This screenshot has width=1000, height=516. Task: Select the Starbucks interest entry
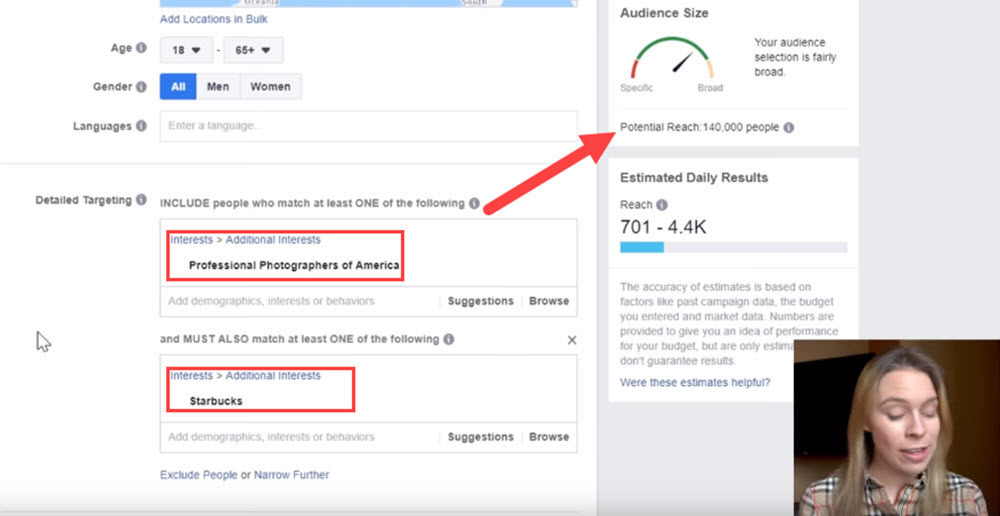point(216,401)
